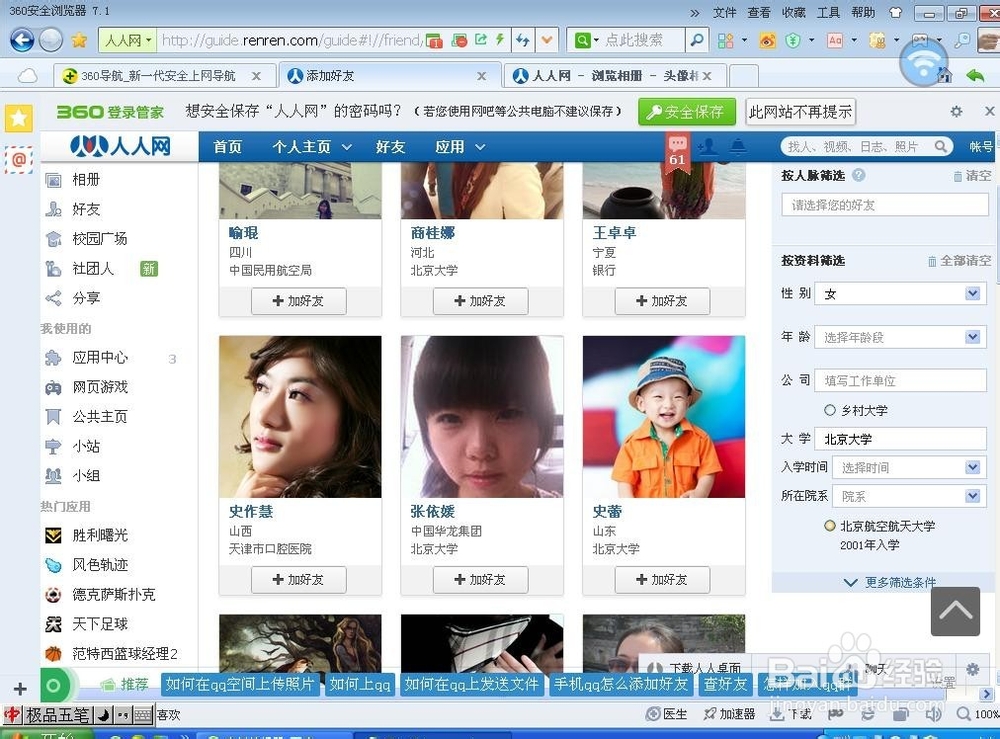Open the 性别 gender dropdown showing 女
Screen dimensions: 1000x739
[x=900, y=293]
